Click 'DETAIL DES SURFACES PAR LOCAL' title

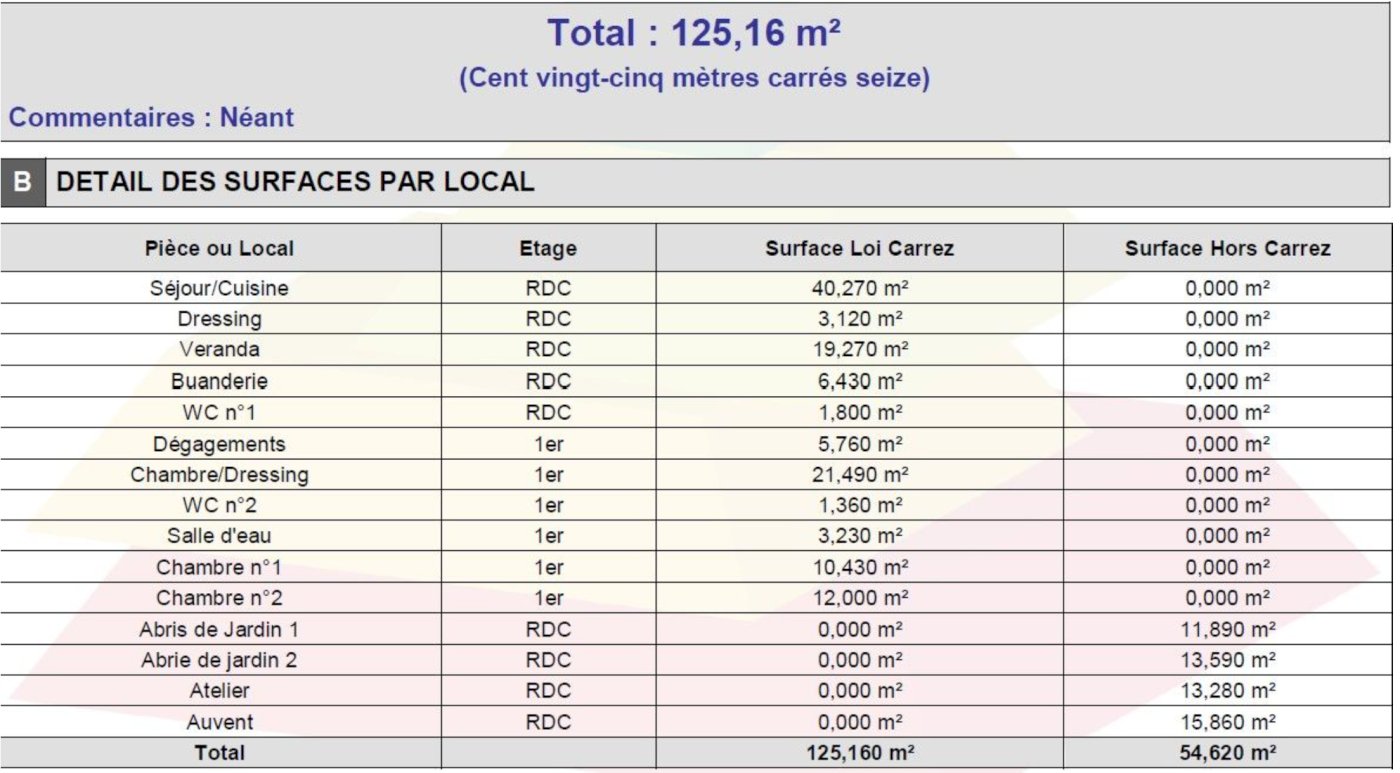click(296, 182)
